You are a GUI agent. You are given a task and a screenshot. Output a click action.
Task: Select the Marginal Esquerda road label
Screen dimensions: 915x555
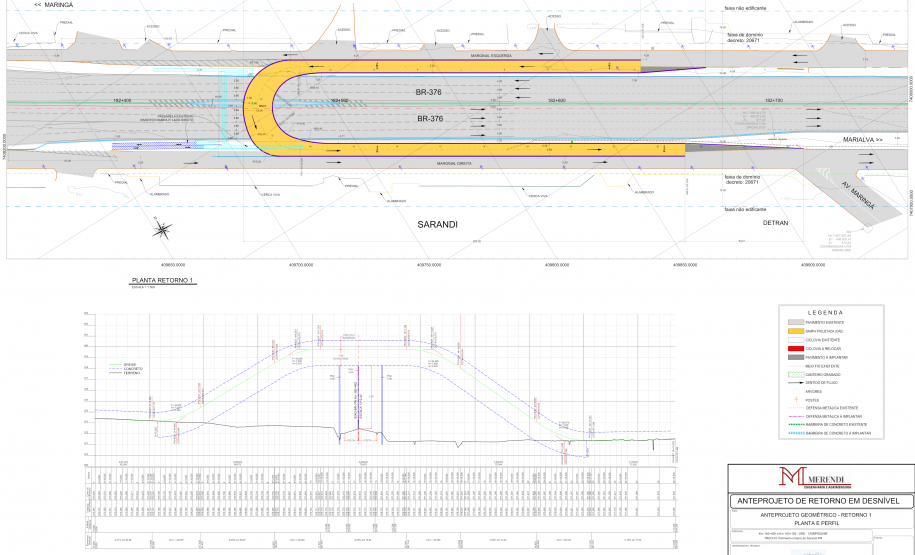(491, 56)
